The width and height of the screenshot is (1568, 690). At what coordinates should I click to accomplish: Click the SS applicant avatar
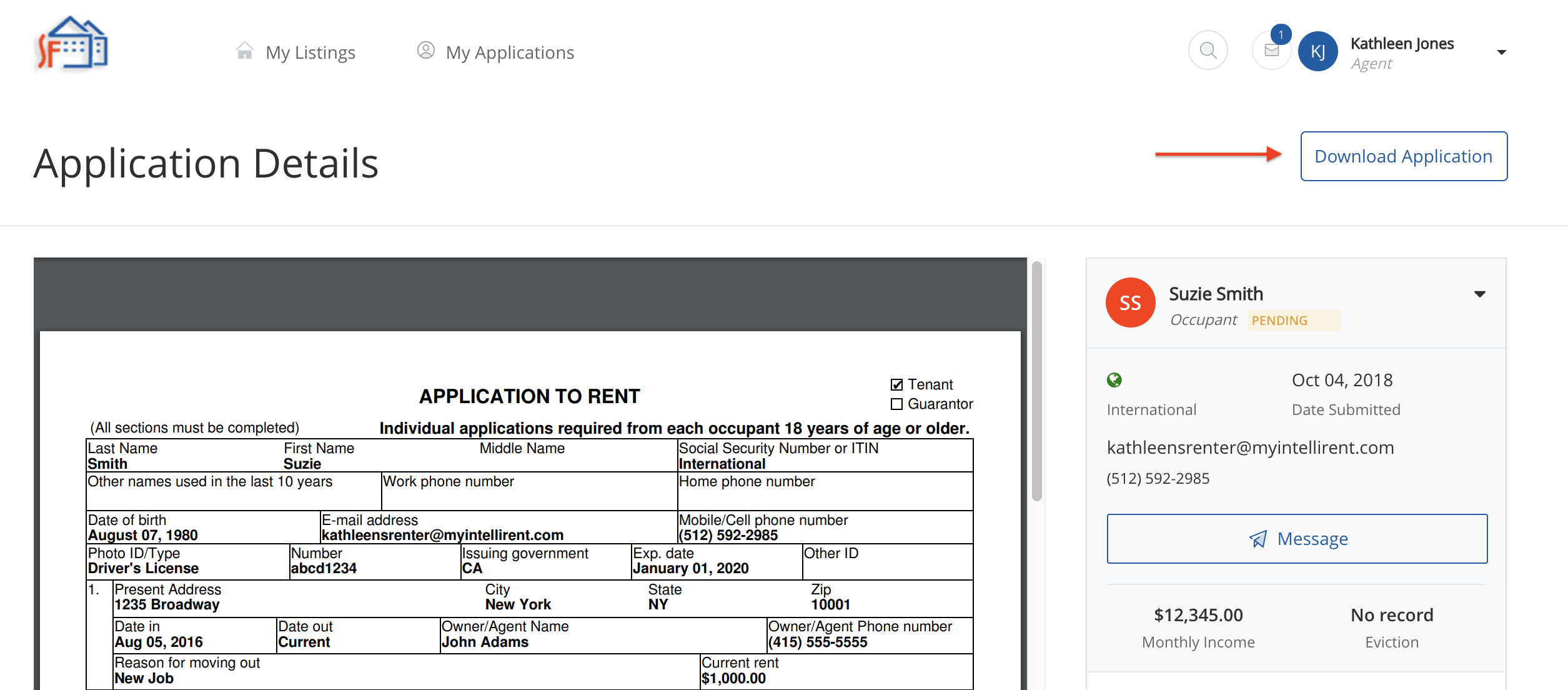1130,303
